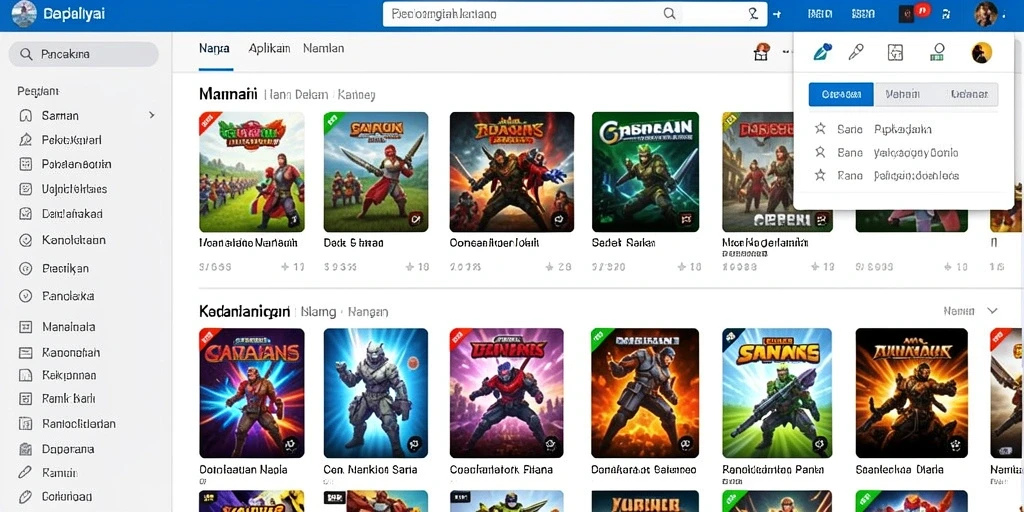1024x512 pixels.
Task: Open the profile avatar menu in the header
Action: 986,13
